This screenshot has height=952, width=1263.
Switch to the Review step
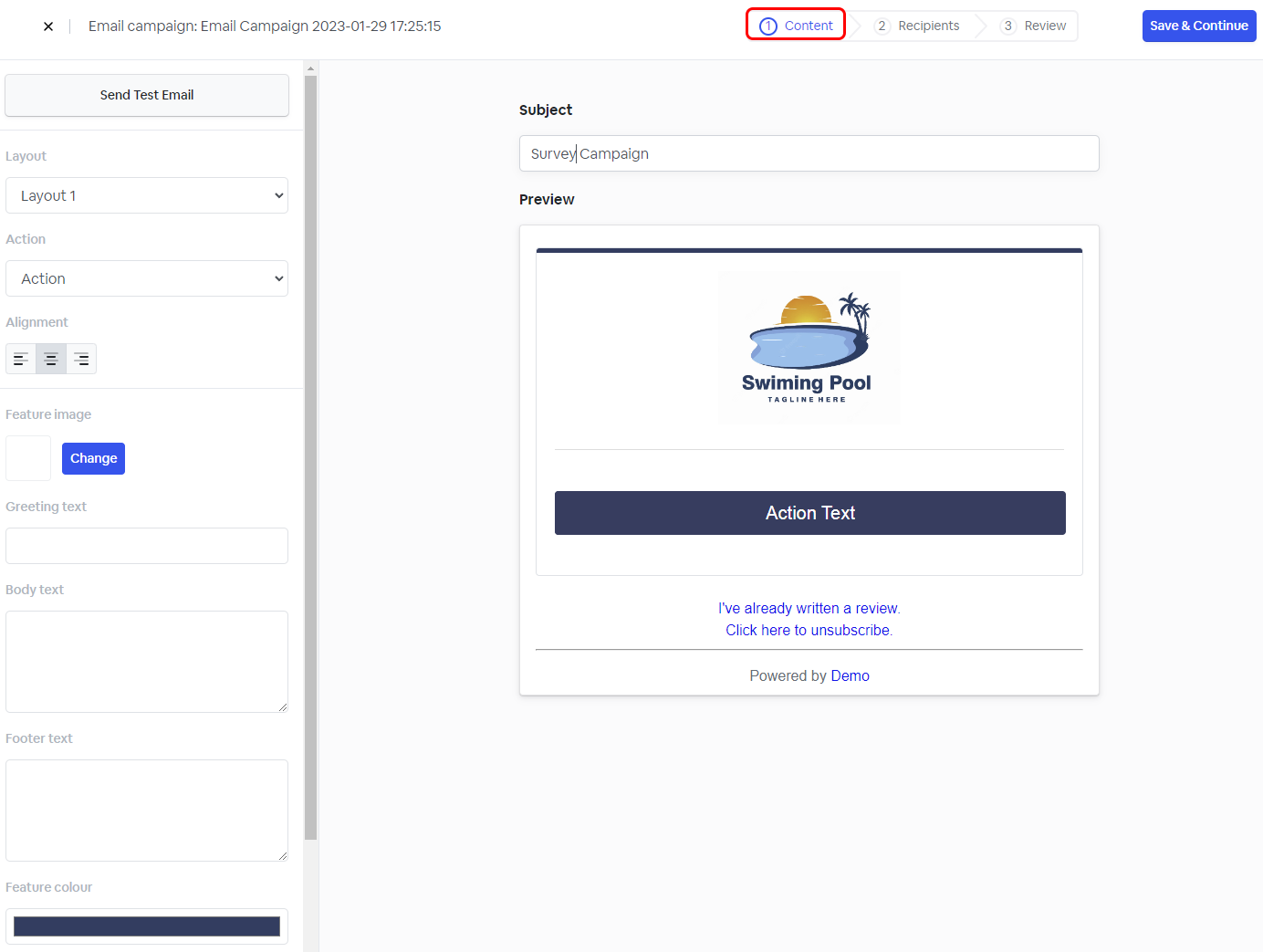point(1033,26)
